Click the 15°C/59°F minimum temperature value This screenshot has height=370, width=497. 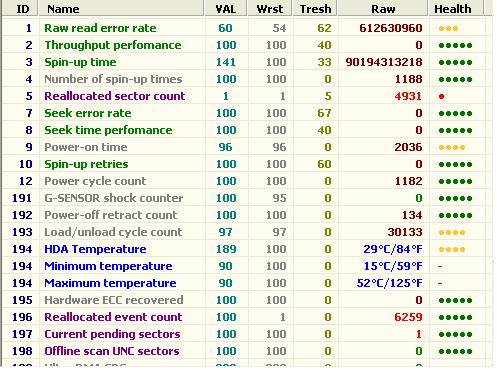click(x=393, y=266)
